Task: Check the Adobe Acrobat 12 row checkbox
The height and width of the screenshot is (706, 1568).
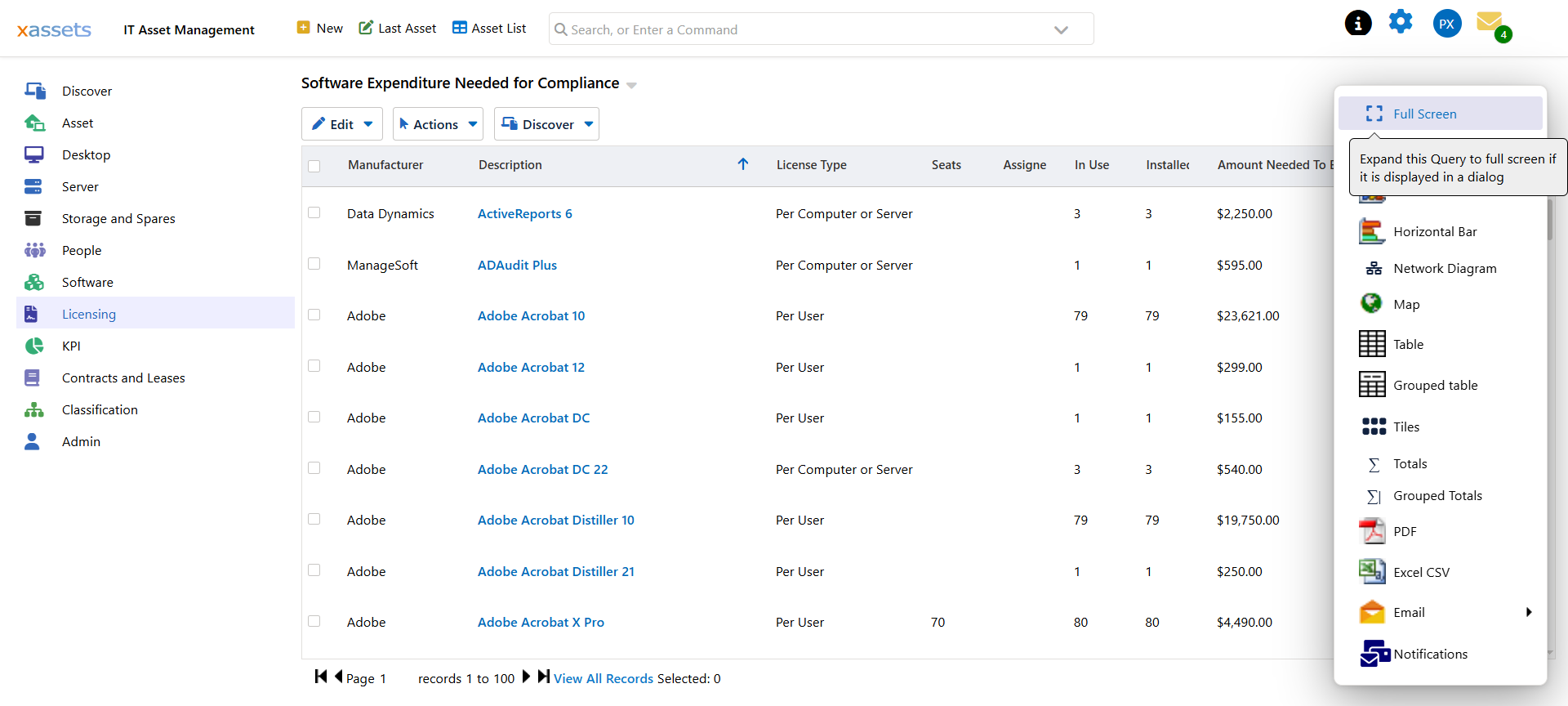Action: click(314, 366)
